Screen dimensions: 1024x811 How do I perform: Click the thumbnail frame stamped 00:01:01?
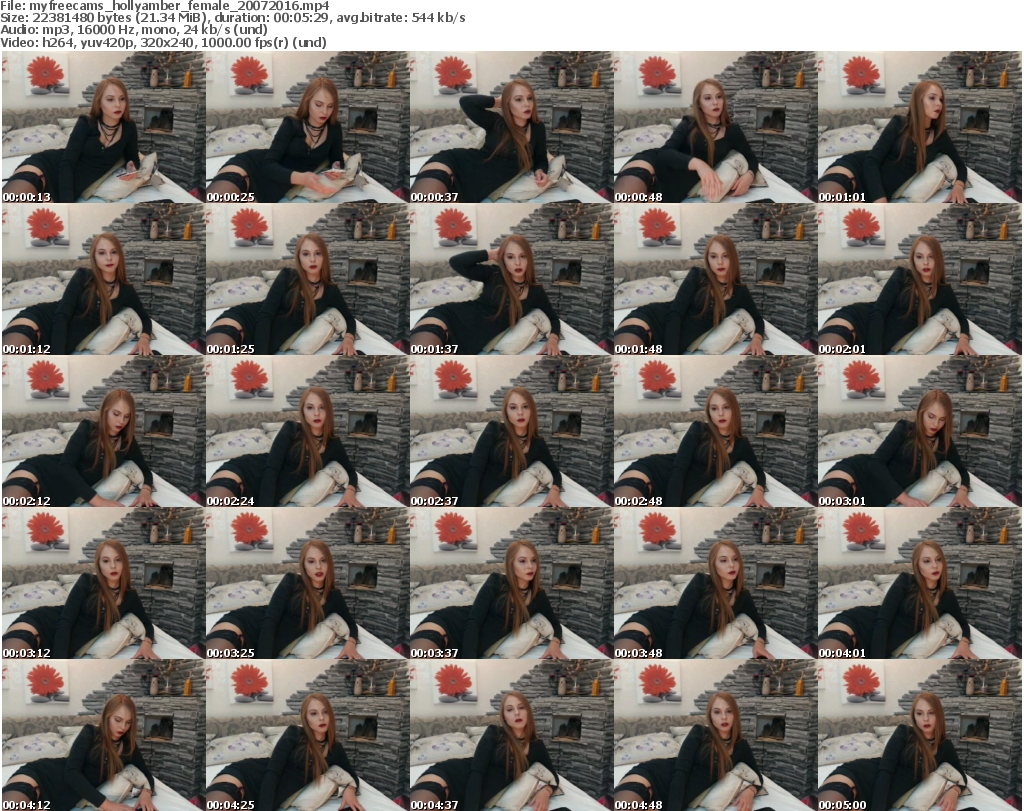click(920, 127)
